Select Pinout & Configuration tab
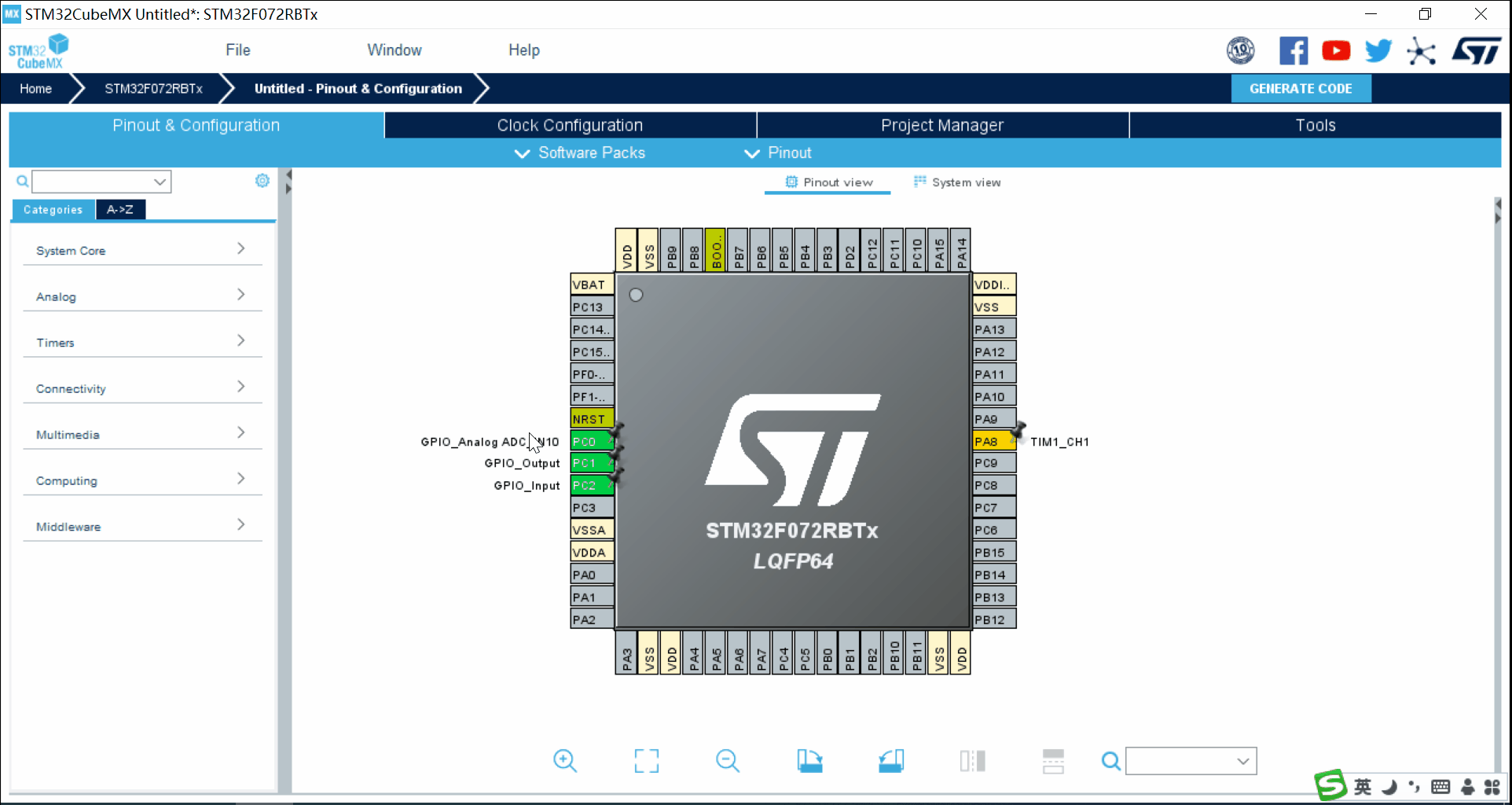This screenshot has height=805, width=1512. 196,125
